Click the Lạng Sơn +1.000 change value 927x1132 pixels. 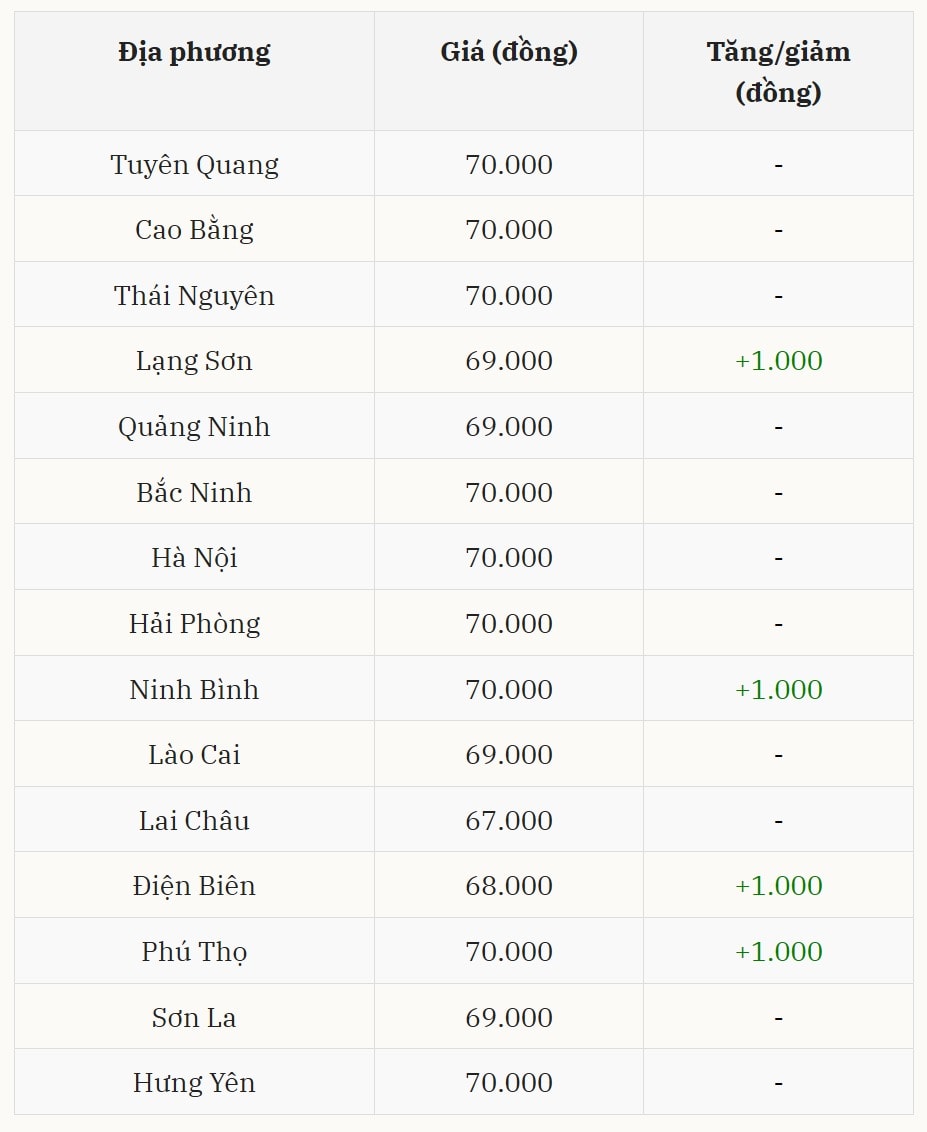point(778,361)
